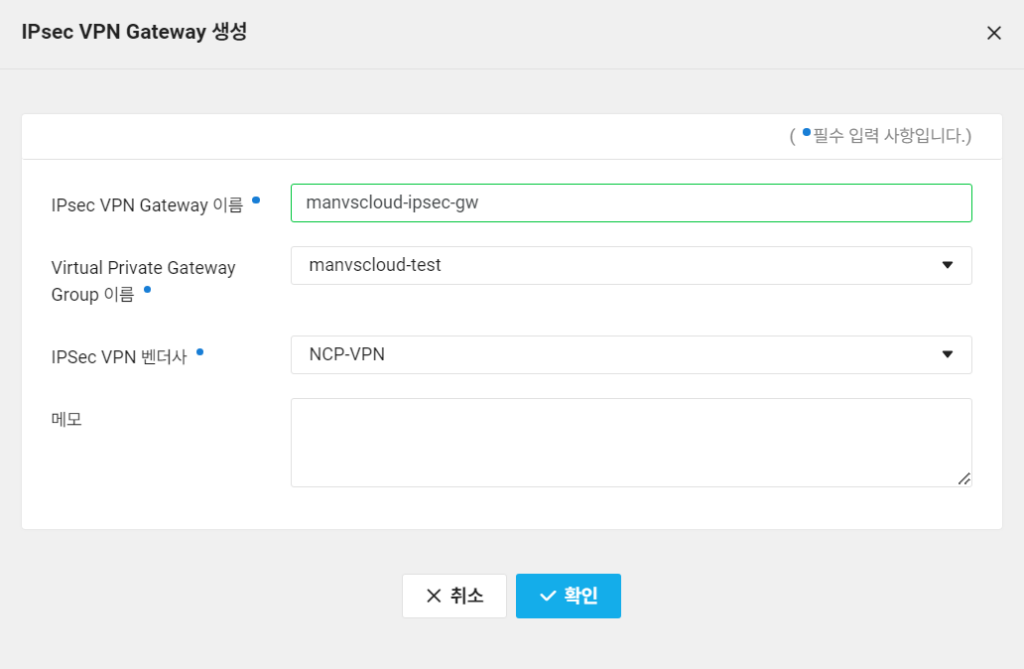
Task: Open the IPSec VPN 벤더사 vendor dropdown
Action: tap(630, 354)
